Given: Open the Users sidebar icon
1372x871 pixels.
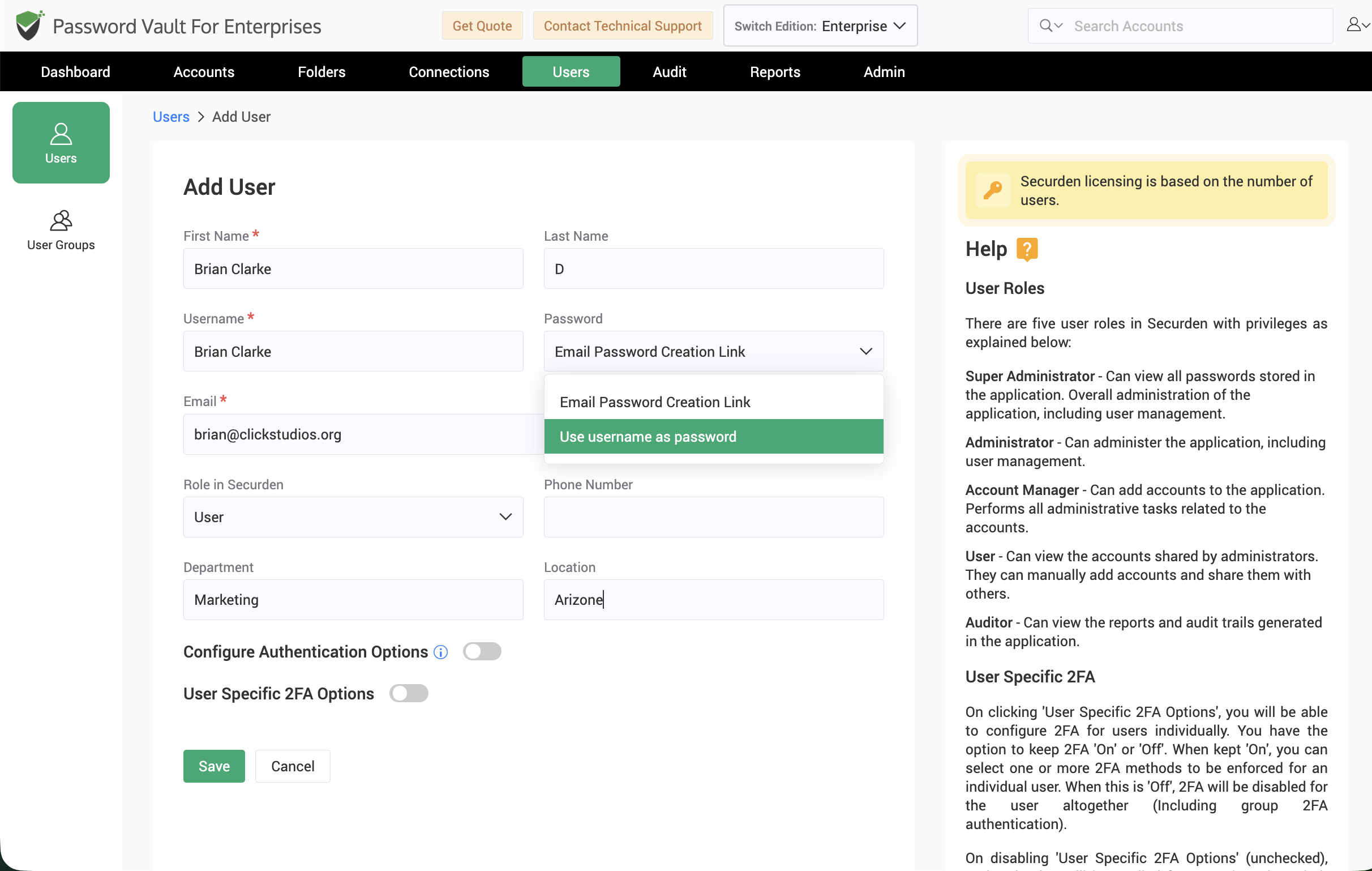Looking at the screenshot, I should click(x=61, y=143).
